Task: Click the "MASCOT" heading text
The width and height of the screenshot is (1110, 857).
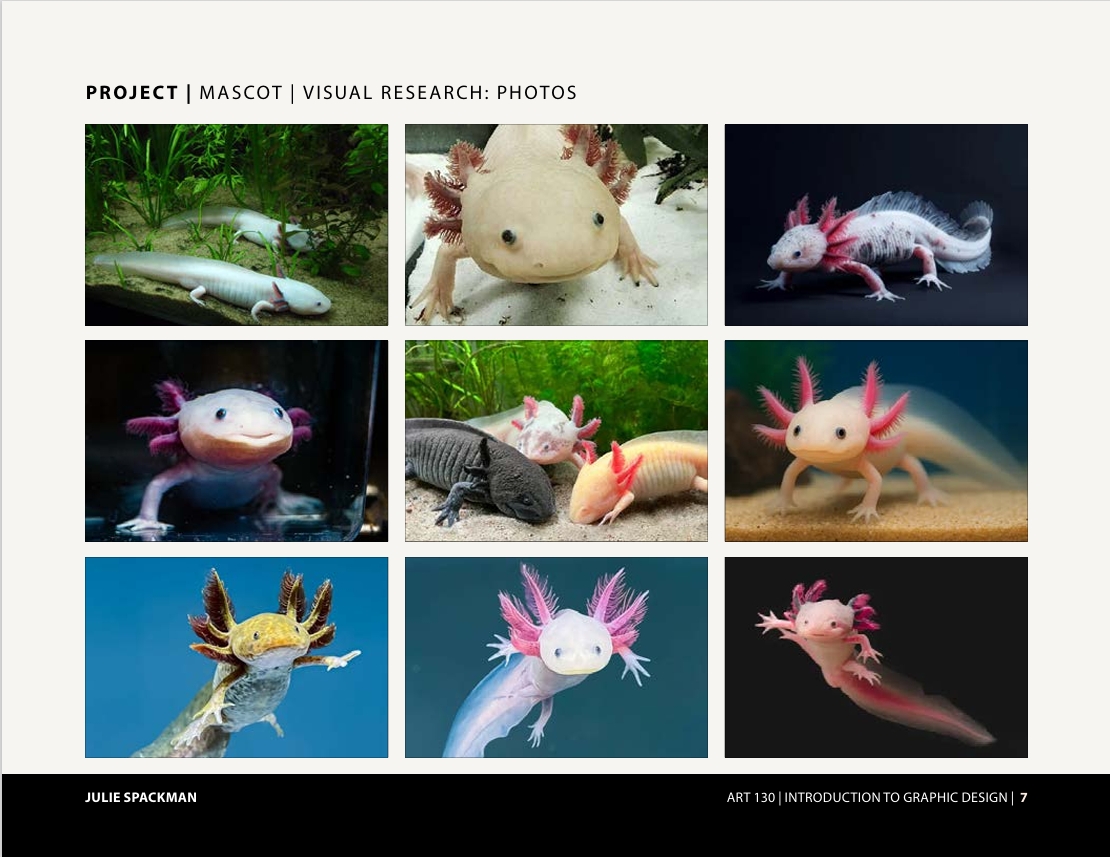Action: click(x=241, y=93)
